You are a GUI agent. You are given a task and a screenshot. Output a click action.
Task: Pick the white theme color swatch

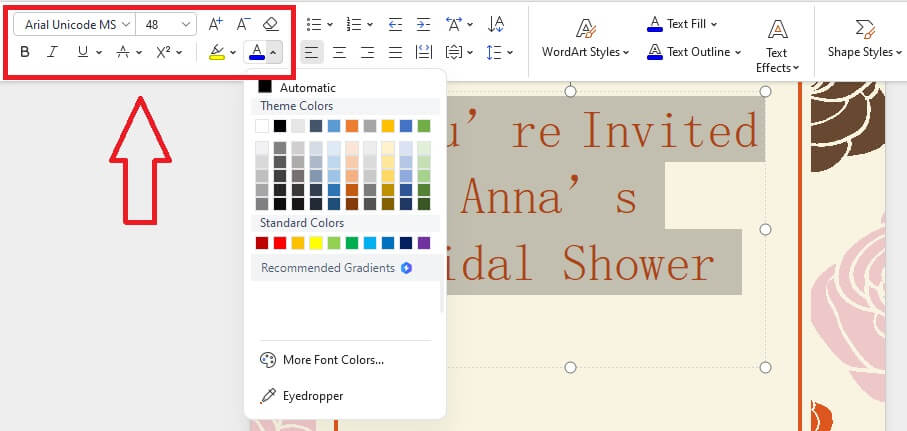pyautogui.click(x=262, y=126)
